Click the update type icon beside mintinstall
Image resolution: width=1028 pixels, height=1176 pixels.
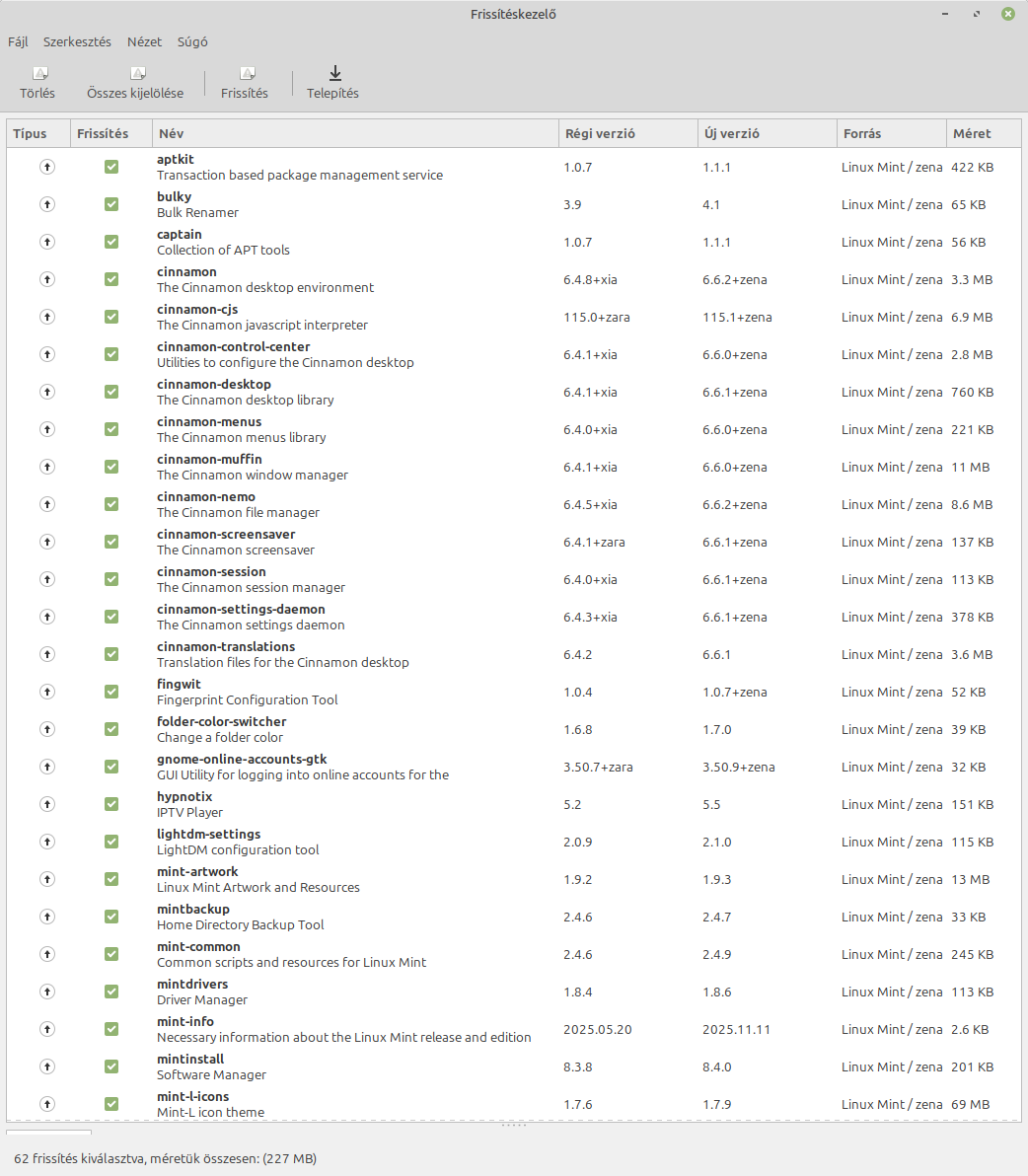tap(46, 1066)
